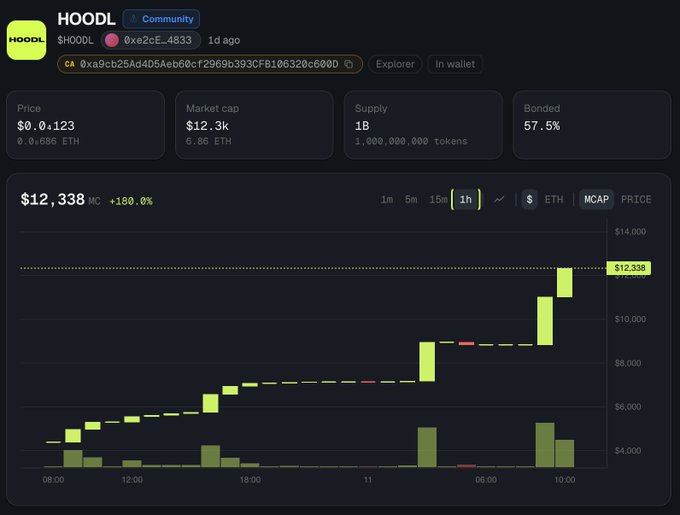Switch chart to MCAP mode

(x=596, y=199)
